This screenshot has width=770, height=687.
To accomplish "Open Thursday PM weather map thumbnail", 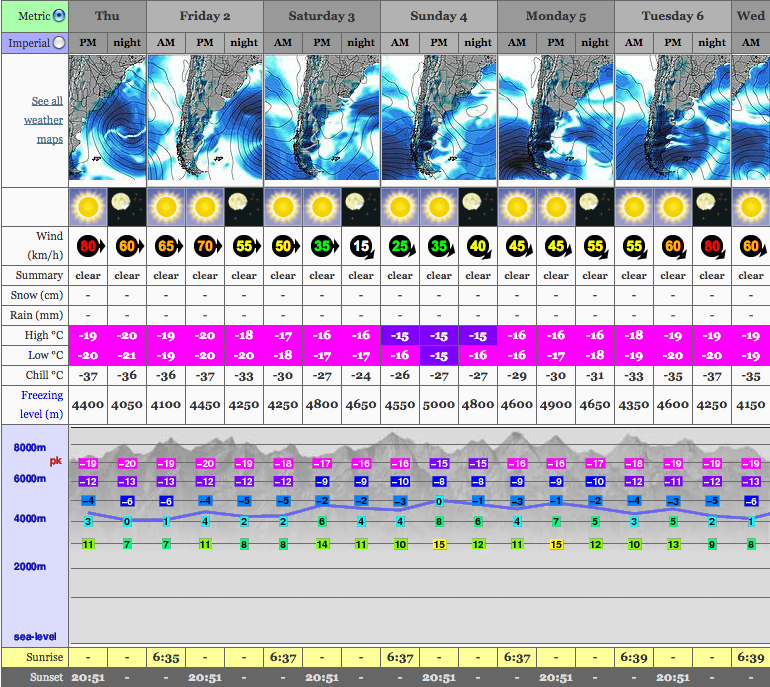I will pyautogui.click(x=108, y=118).
